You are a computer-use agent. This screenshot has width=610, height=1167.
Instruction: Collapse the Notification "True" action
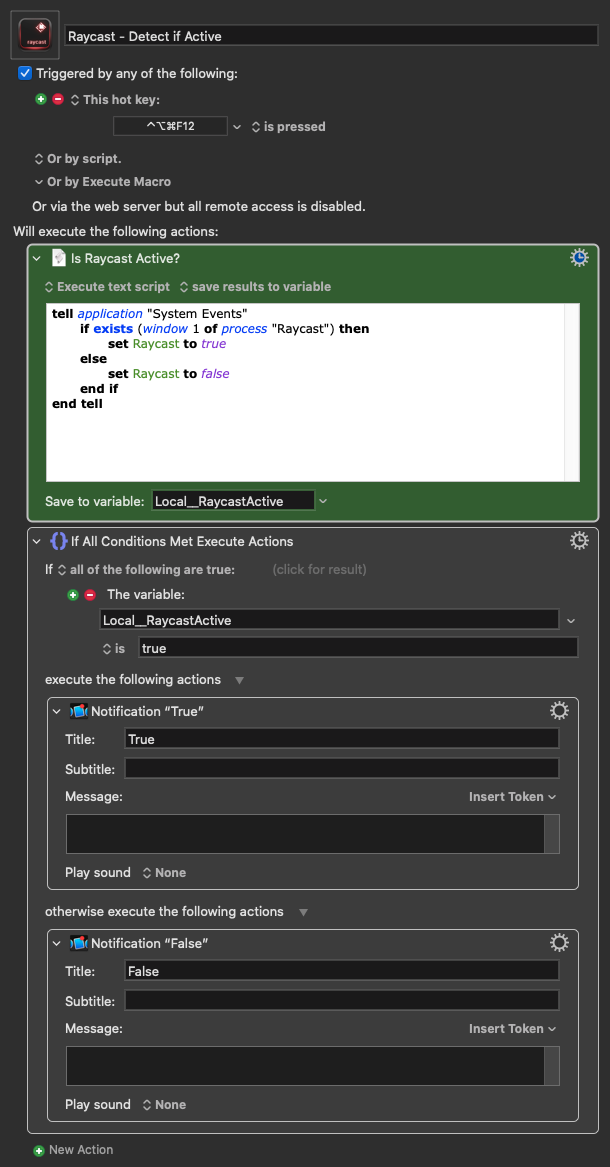57,712
